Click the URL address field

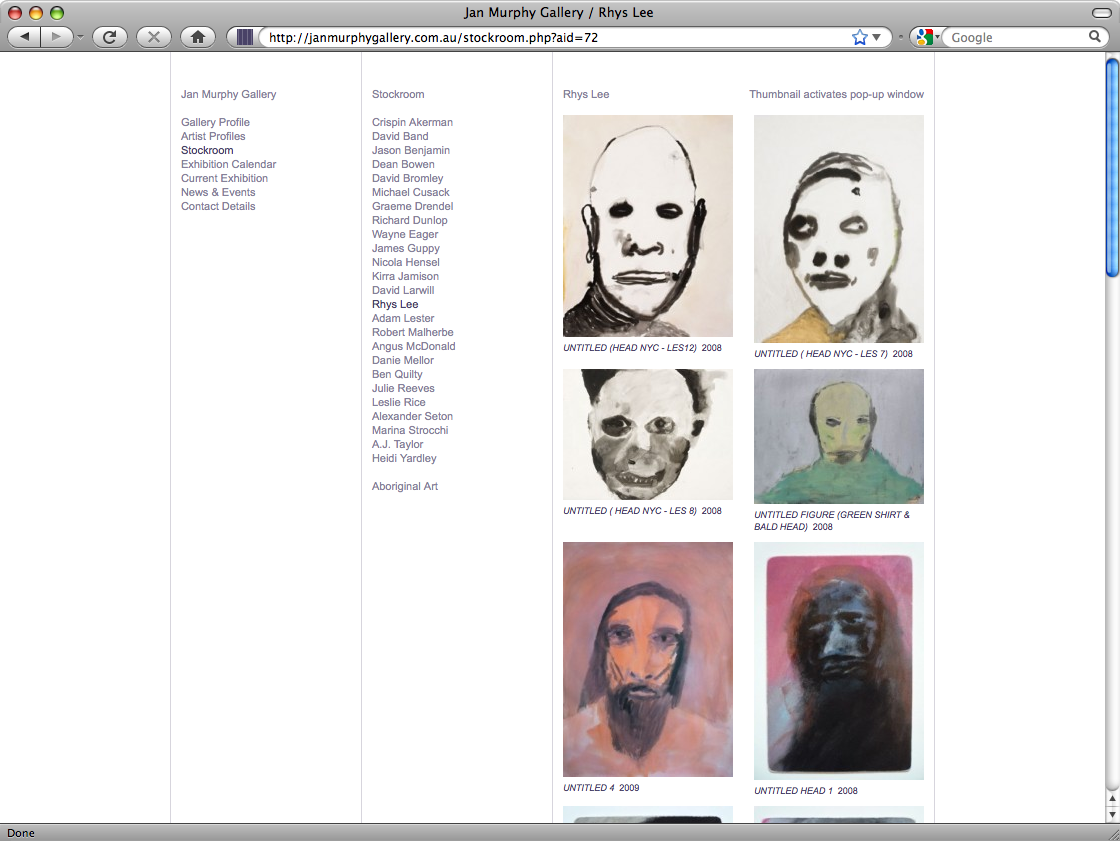pos(554,37)
